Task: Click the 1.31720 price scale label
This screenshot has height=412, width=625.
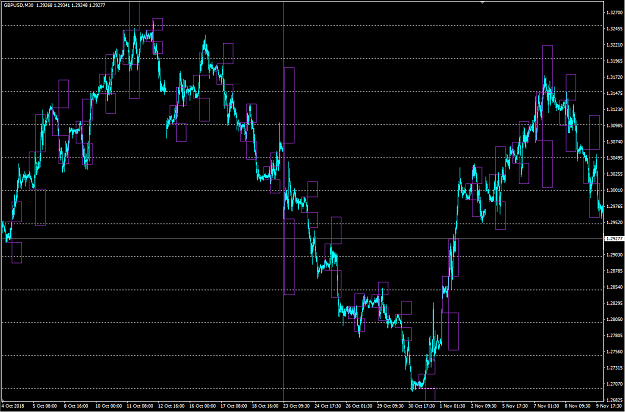Action: point(613,77)
